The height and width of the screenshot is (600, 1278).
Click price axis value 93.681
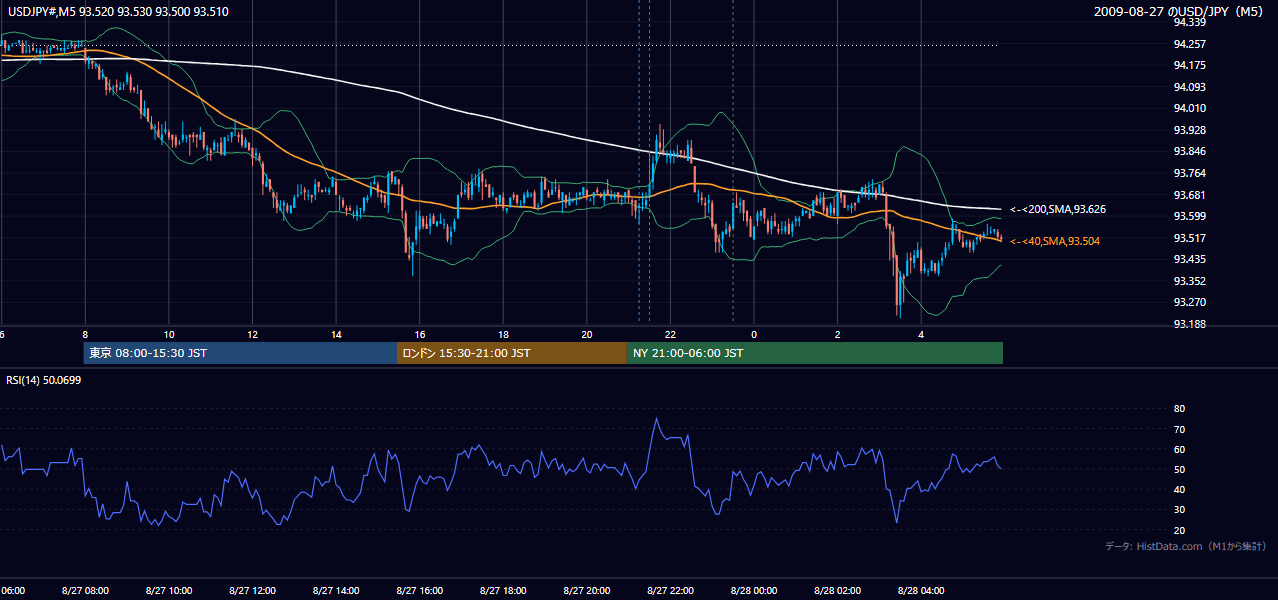pyautogui.click(x=1189, y=195)
